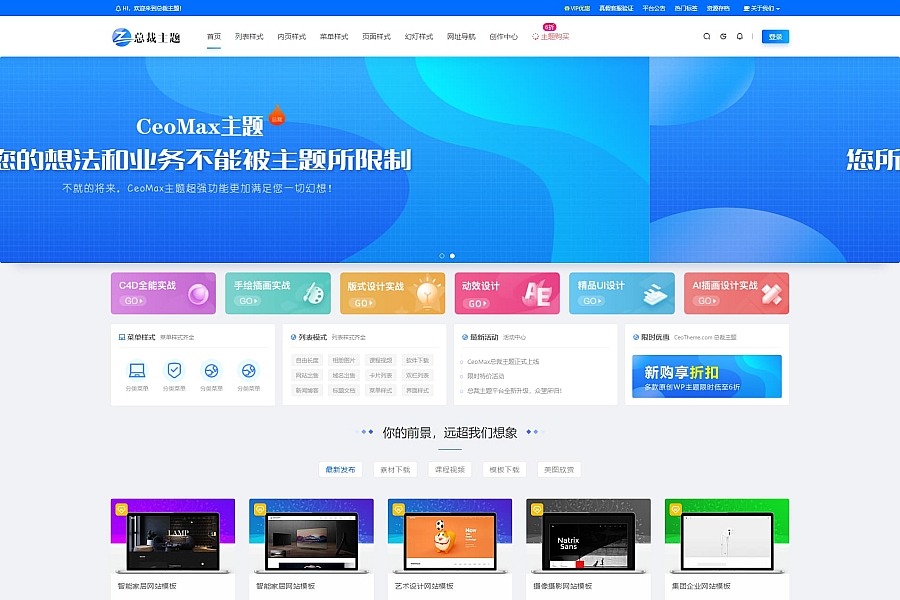Open the 艺术设计网站模板 thumbnail
Viewport: 900px width, 600px height.
[450, 537]
